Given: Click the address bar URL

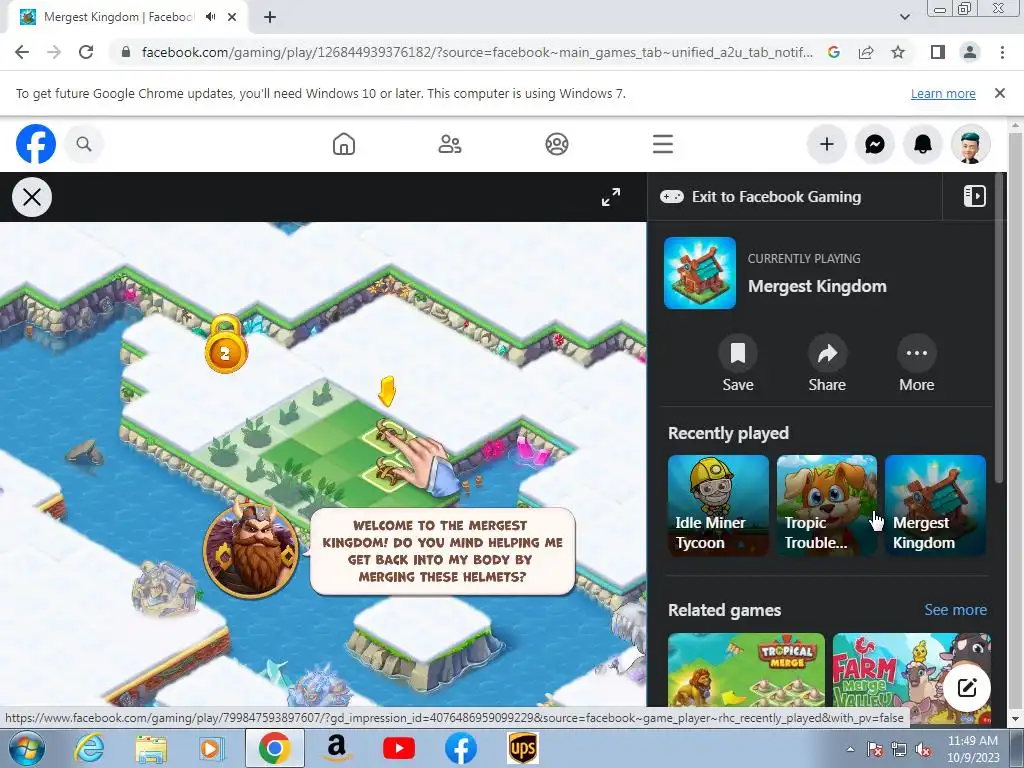Looking at the screenshot, I should [x=477, y=52].
